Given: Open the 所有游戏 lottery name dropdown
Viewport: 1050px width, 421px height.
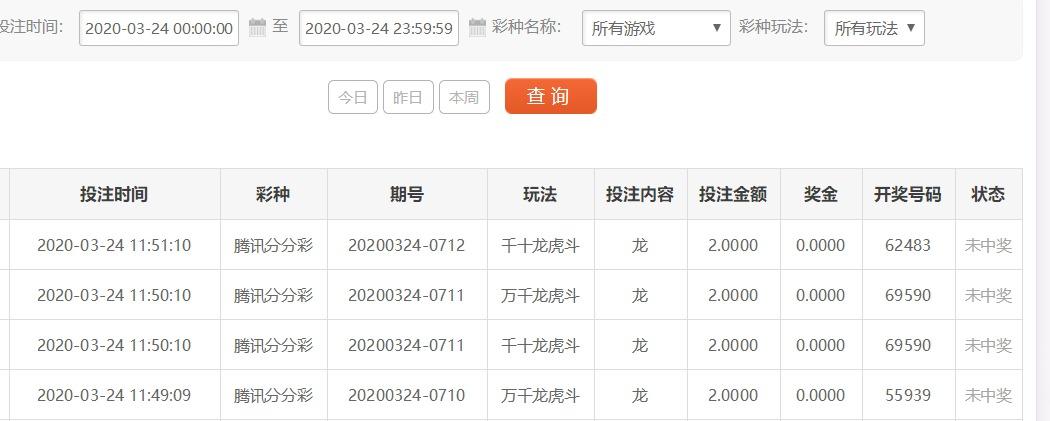Looking at the screenshot, I should click(x=656, y=28).
